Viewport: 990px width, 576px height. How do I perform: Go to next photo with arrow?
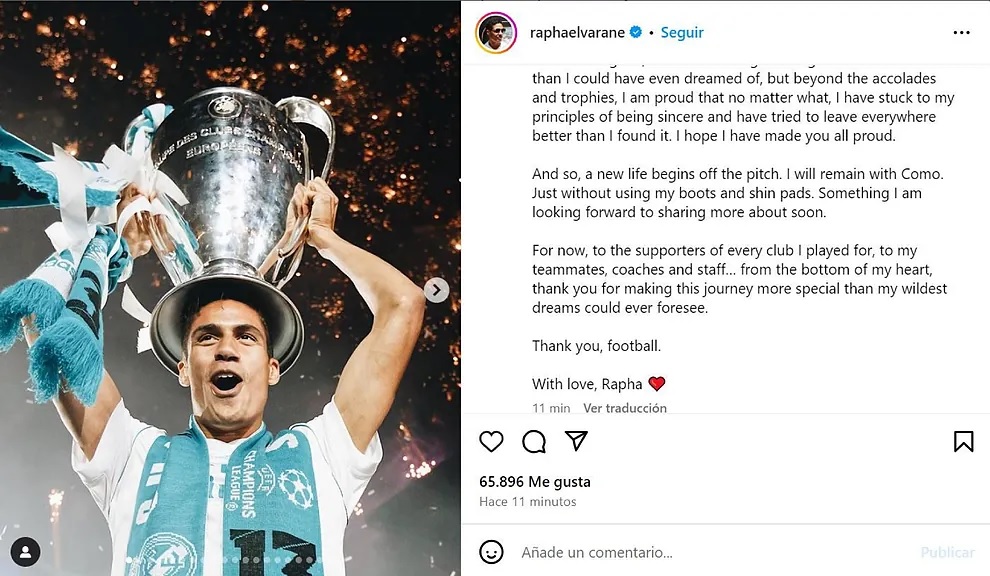click(436, 290)
